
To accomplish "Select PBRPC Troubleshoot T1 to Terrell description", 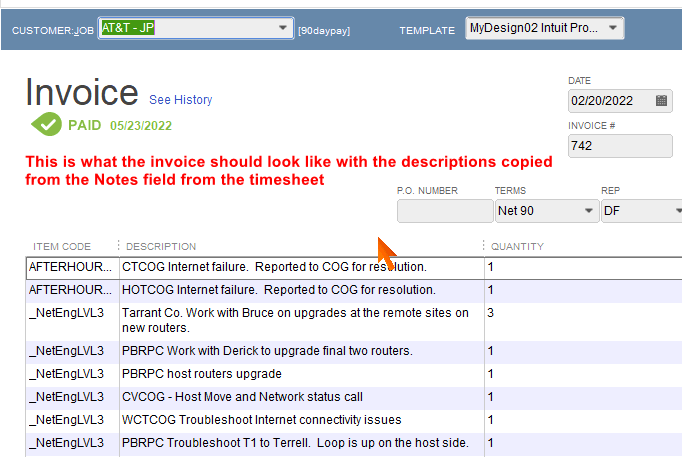I will tap(302, 443).
